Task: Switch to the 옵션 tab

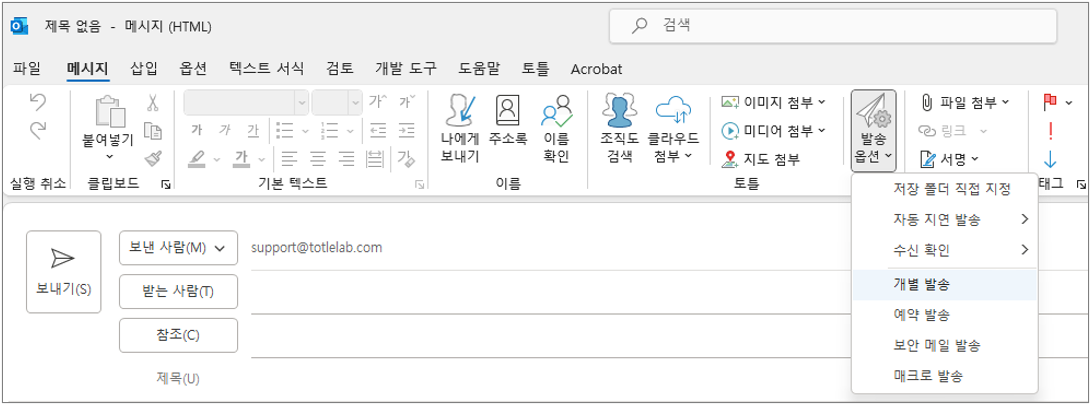Action: click(x=193, y=68)
